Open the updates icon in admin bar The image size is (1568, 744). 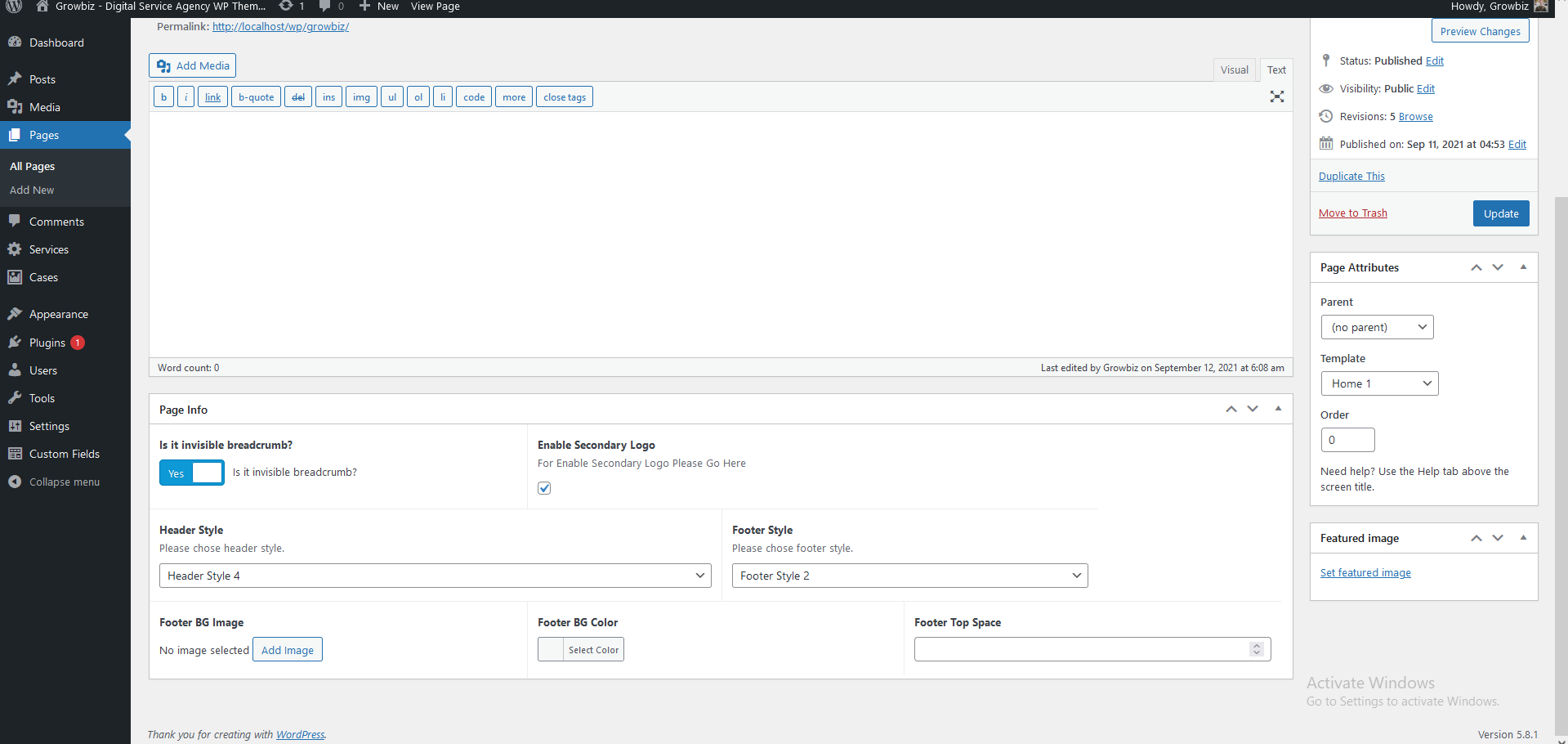(x=285, y=6)
